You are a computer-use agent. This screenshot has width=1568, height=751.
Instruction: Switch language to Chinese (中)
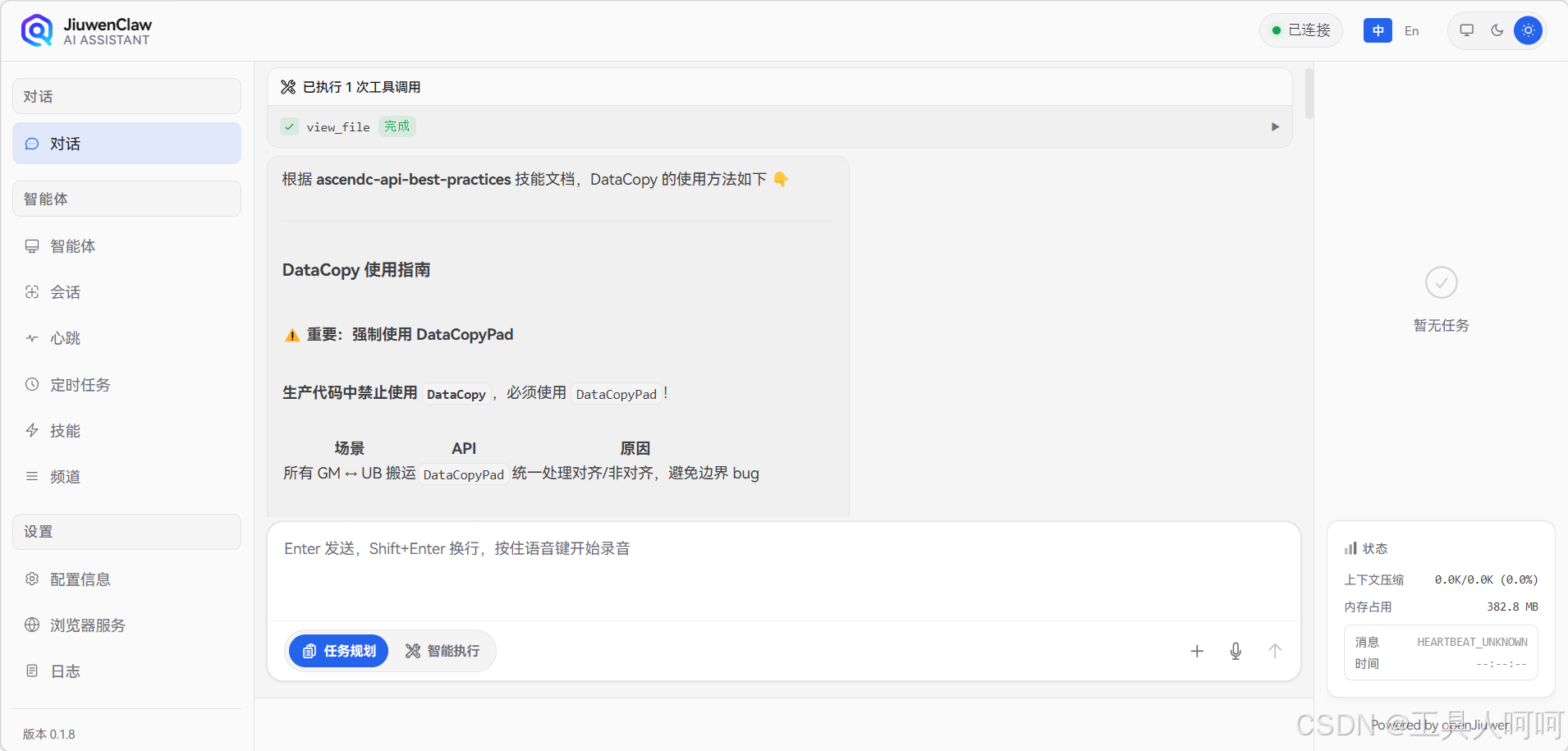pyautogui.click(x=1378, y=30)
